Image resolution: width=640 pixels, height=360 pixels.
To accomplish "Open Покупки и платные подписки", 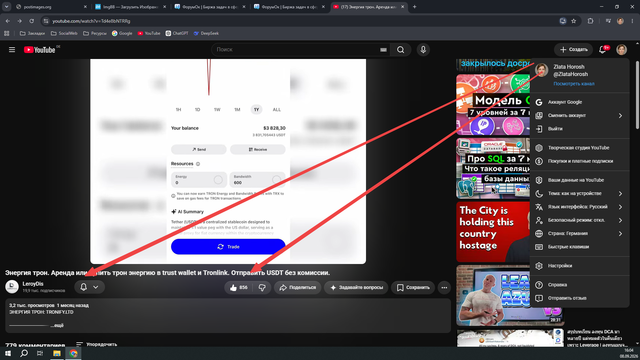I will 580,161.
